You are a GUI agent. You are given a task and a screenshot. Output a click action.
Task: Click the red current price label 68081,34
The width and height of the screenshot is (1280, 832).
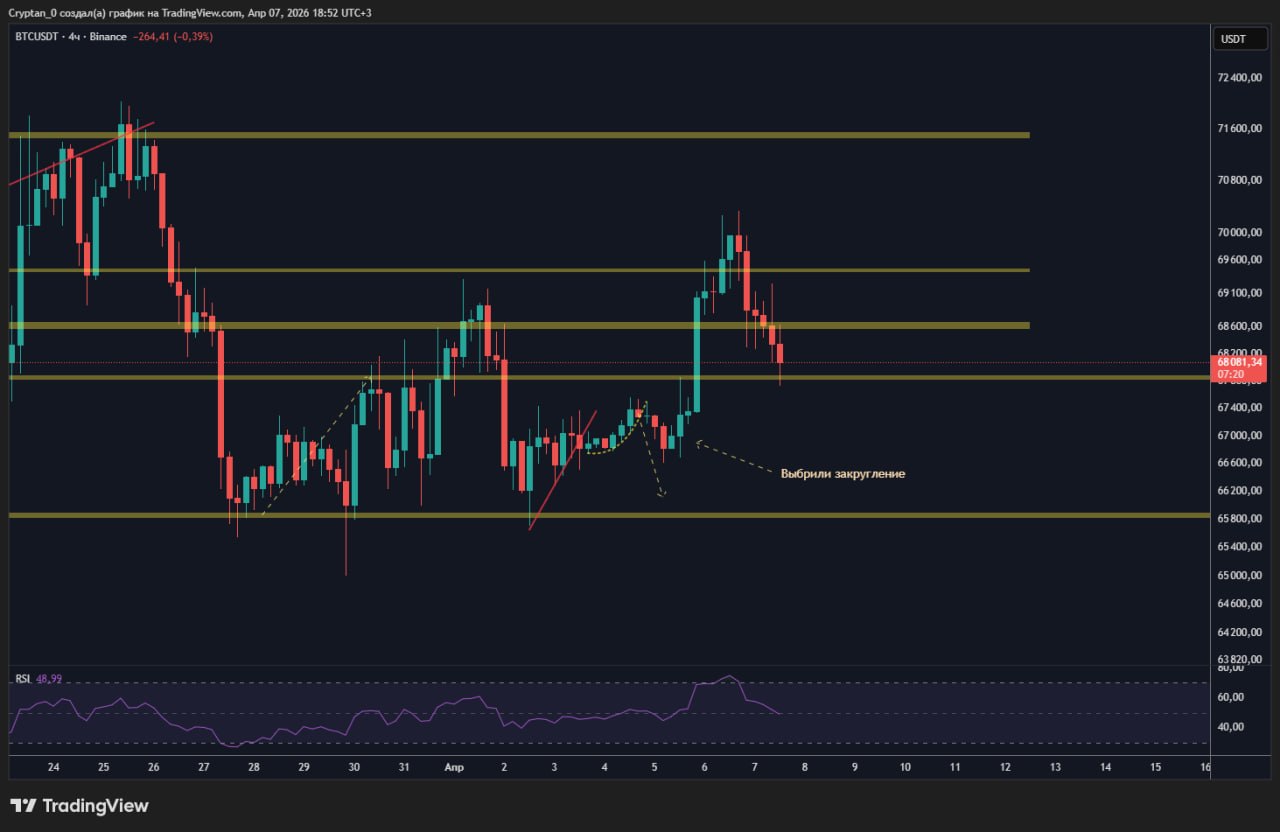1240,362
